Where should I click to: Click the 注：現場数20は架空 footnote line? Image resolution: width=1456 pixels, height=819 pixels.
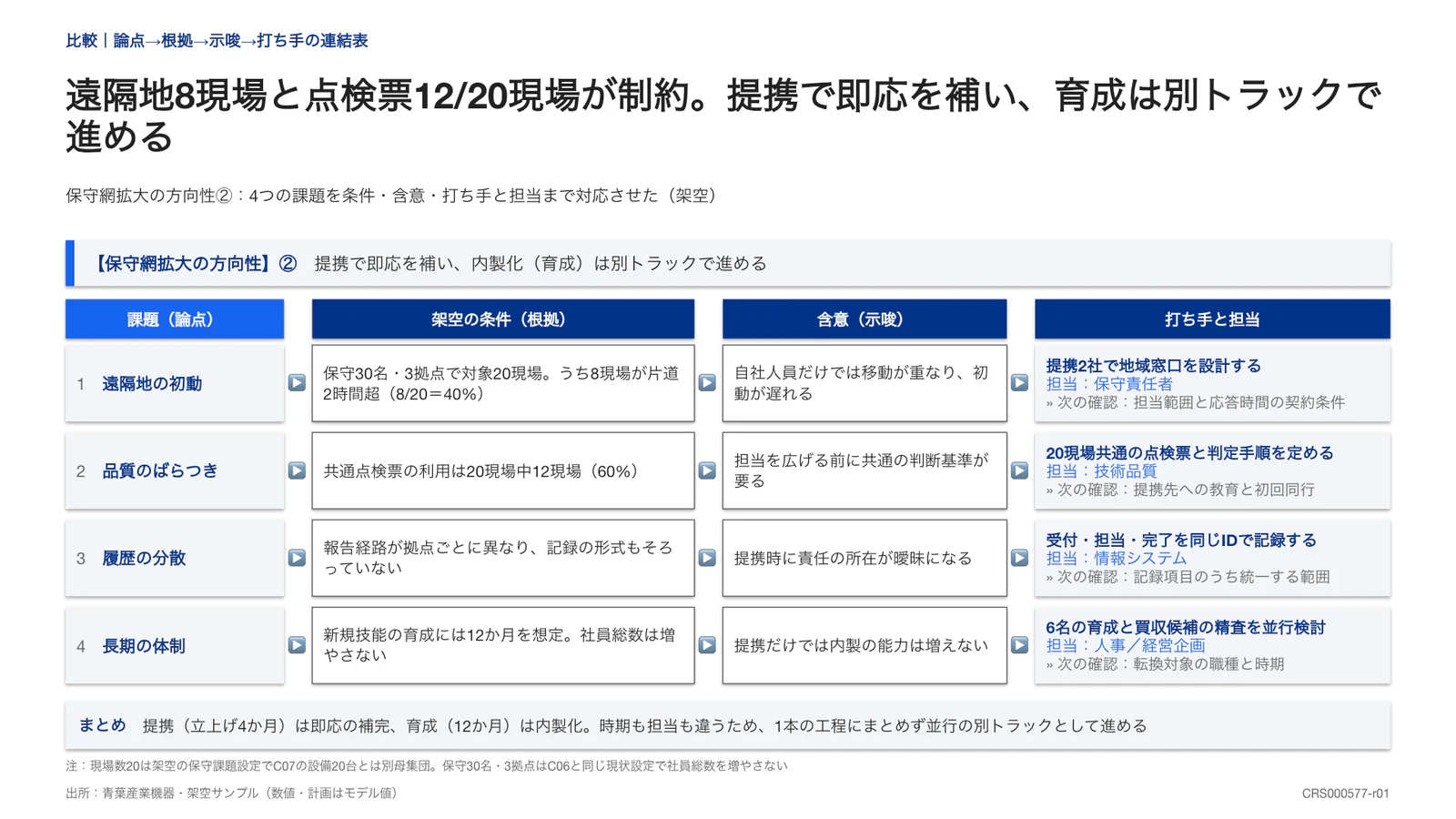tap(426, 766)
